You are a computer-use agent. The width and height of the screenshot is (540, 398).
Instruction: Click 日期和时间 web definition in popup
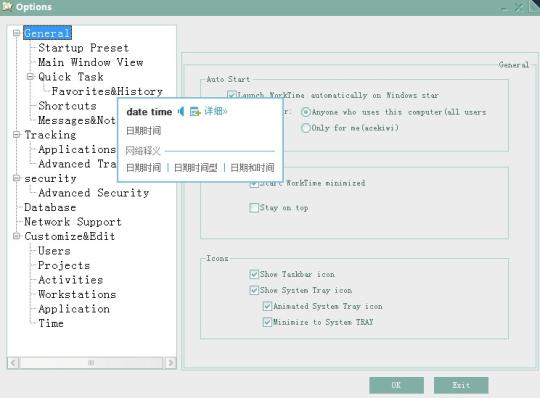[x=252, y=168]
